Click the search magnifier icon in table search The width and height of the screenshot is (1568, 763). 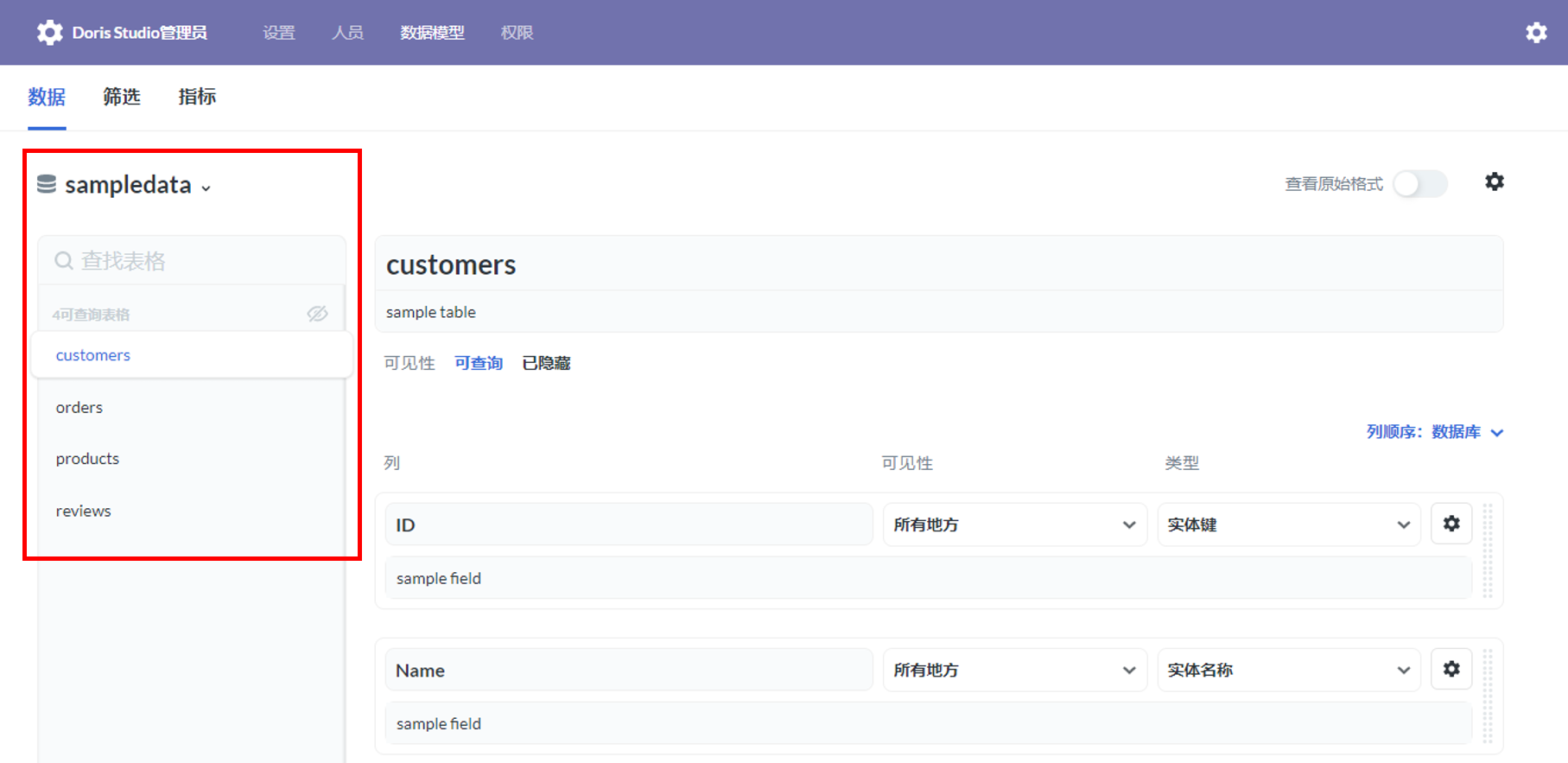64,261
